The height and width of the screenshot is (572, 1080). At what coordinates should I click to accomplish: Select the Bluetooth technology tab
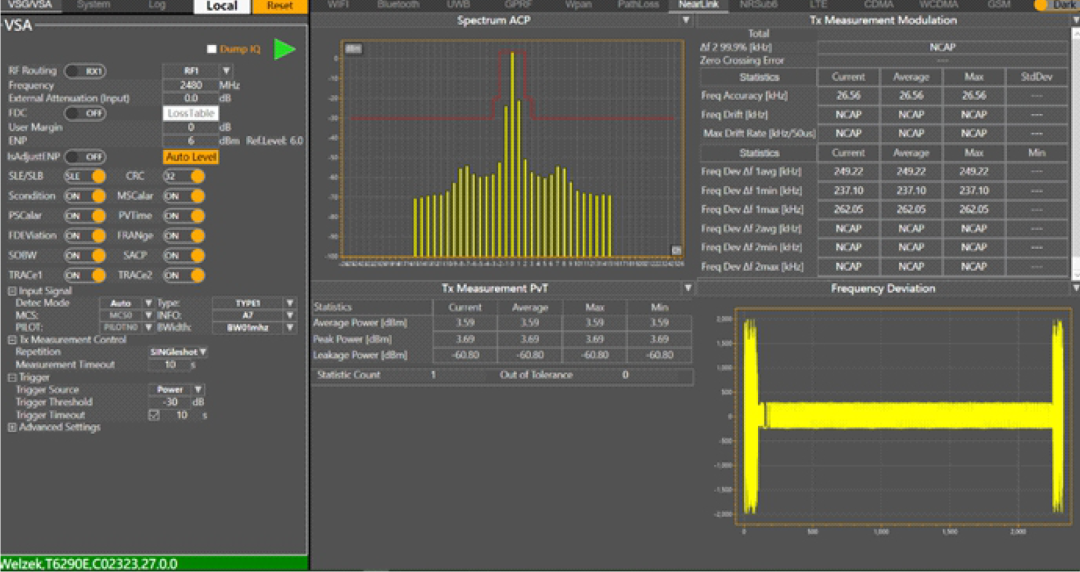point(398,5)
